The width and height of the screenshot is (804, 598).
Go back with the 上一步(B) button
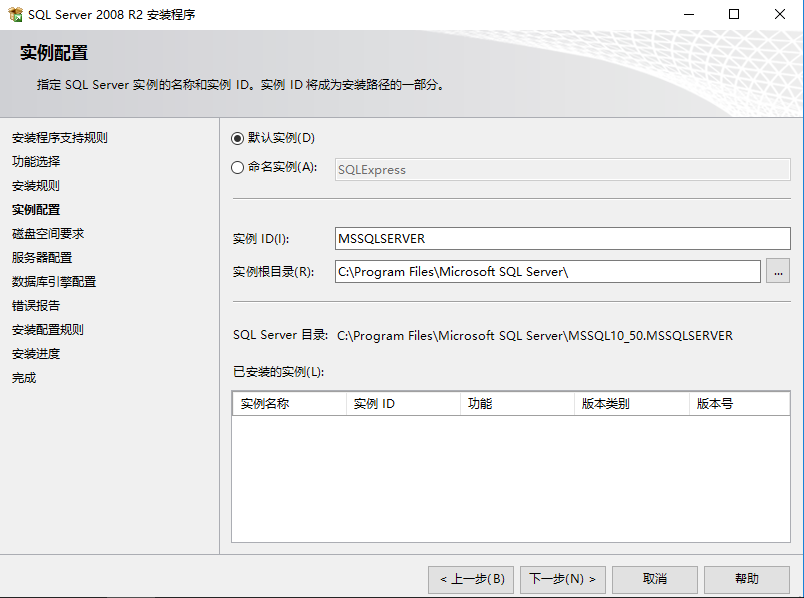pos(472,579)
